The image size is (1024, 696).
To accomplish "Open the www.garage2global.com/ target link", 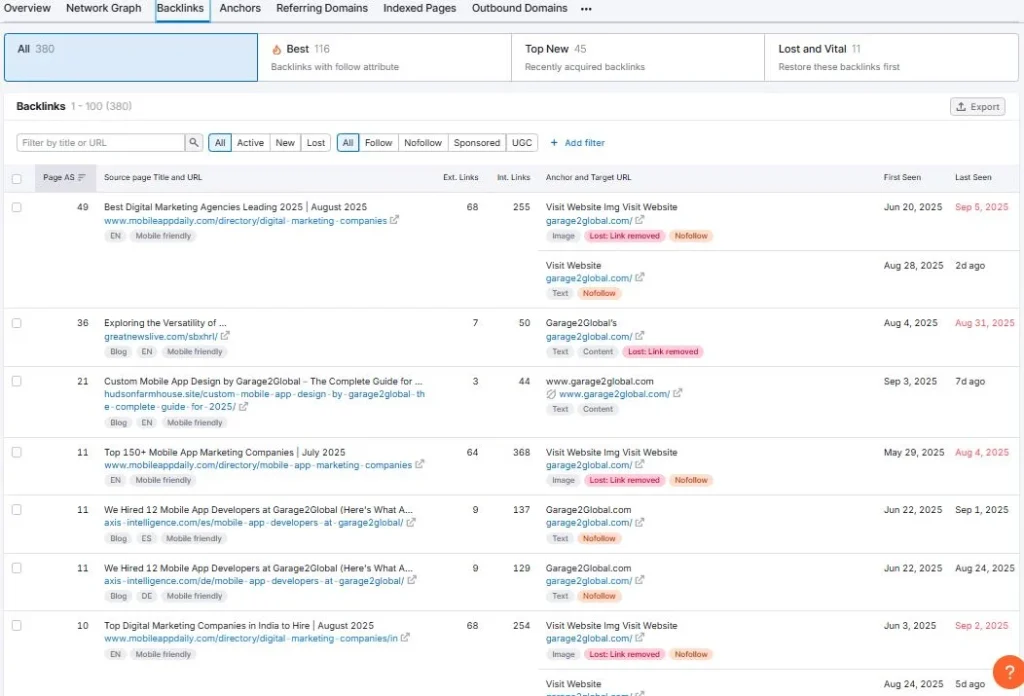I will [614, 394].
